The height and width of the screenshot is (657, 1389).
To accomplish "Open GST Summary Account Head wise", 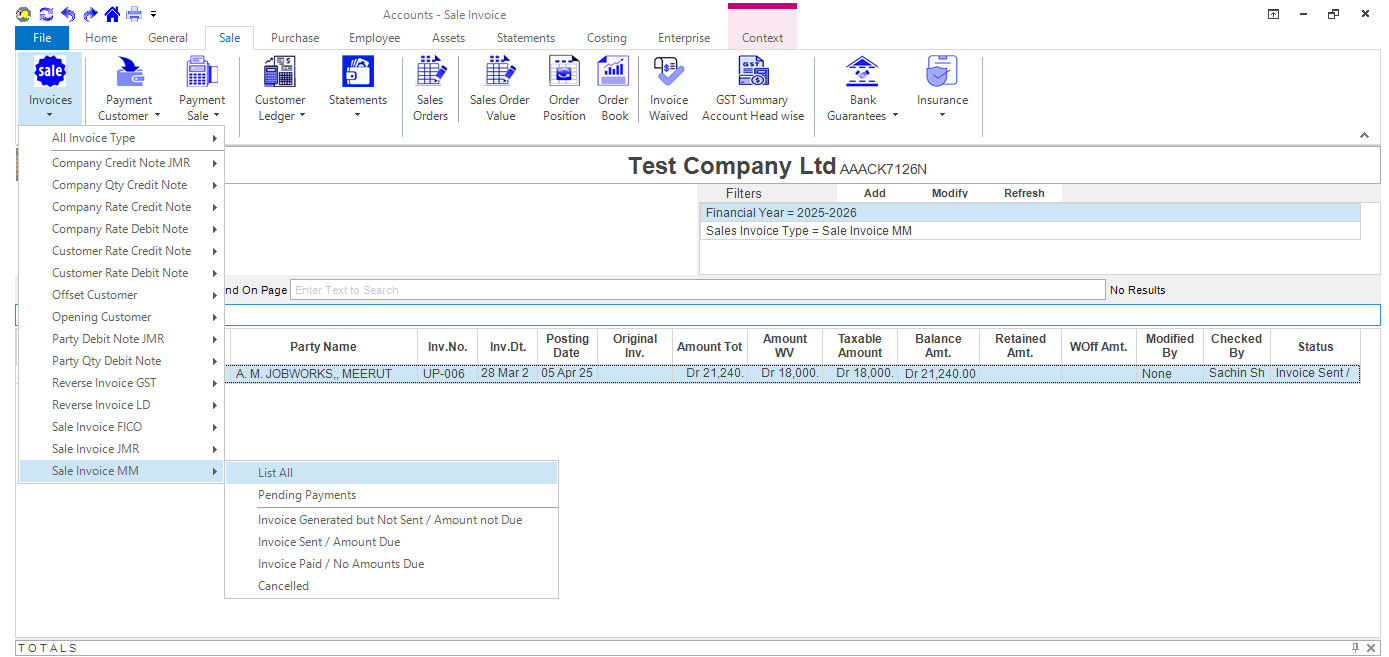I will 752,88.
